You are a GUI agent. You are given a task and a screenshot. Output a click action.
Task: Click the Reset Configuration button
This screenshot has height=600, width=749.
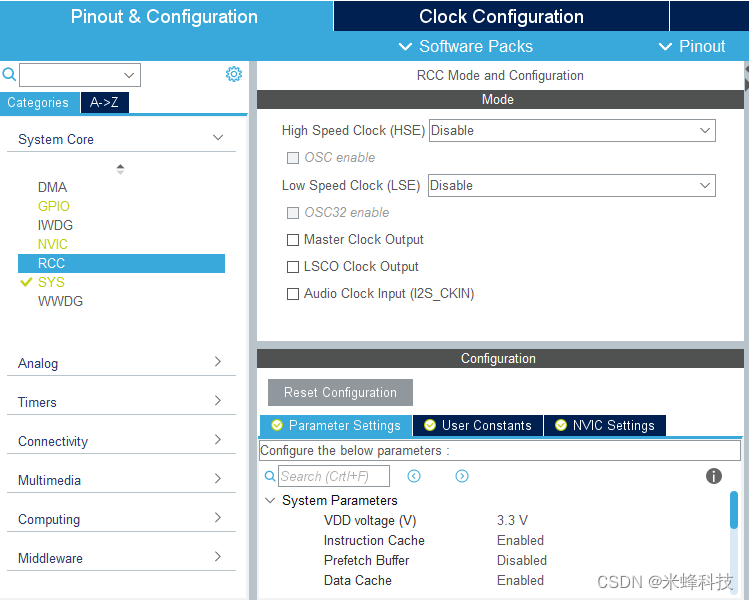tap(340, 392)
